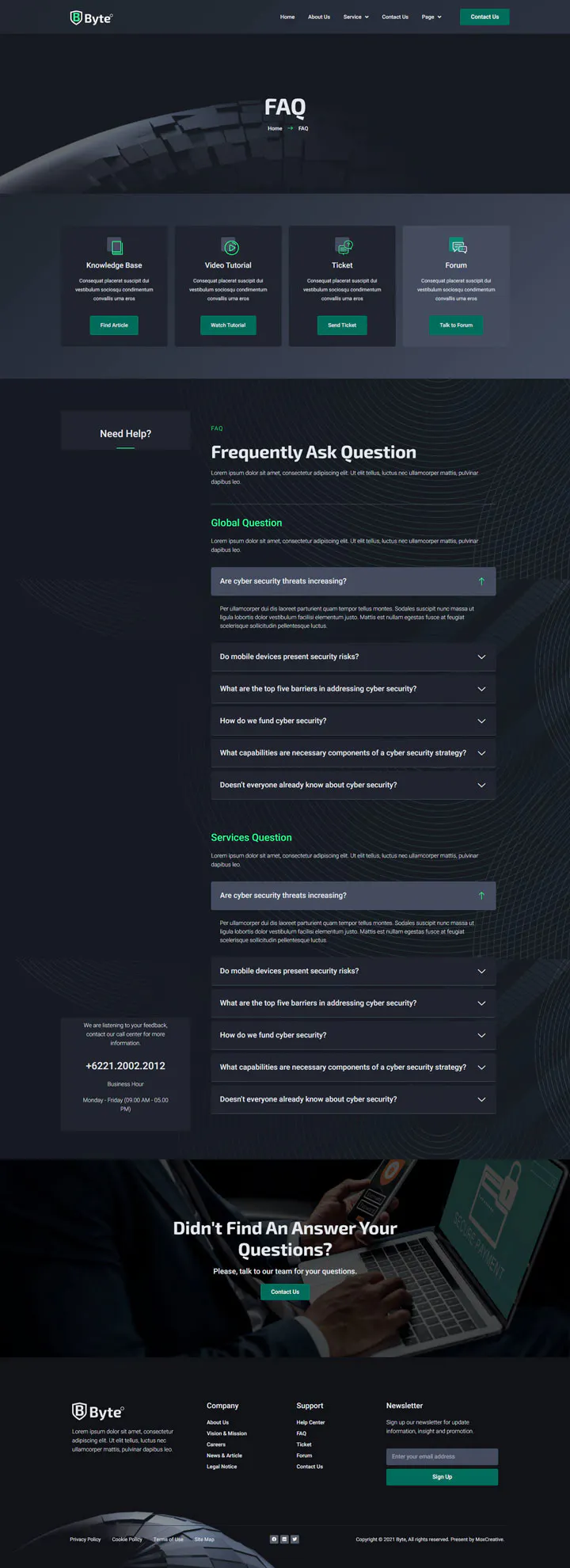Open the Page dropdown in navigation
The image size is (570, 1568).
click(431, 17)
